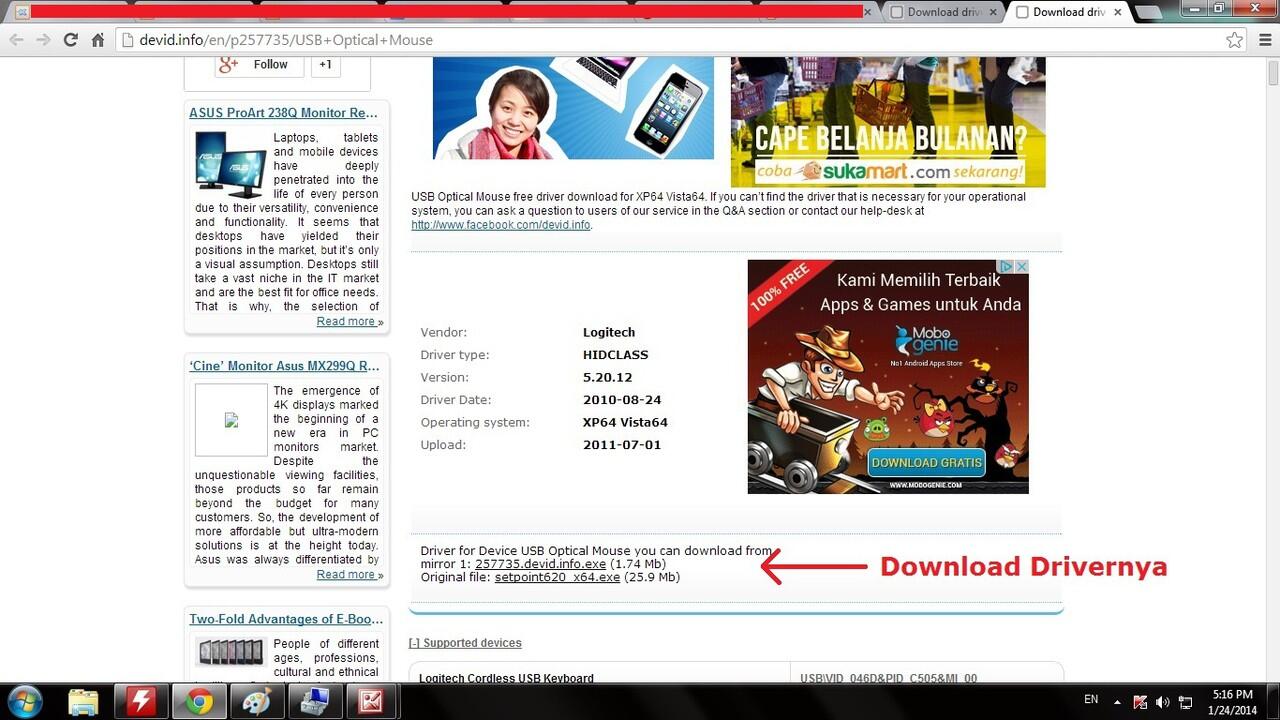Collapse the Supported devices section
The image size is (1280, 720).
(x=465, y=643)
